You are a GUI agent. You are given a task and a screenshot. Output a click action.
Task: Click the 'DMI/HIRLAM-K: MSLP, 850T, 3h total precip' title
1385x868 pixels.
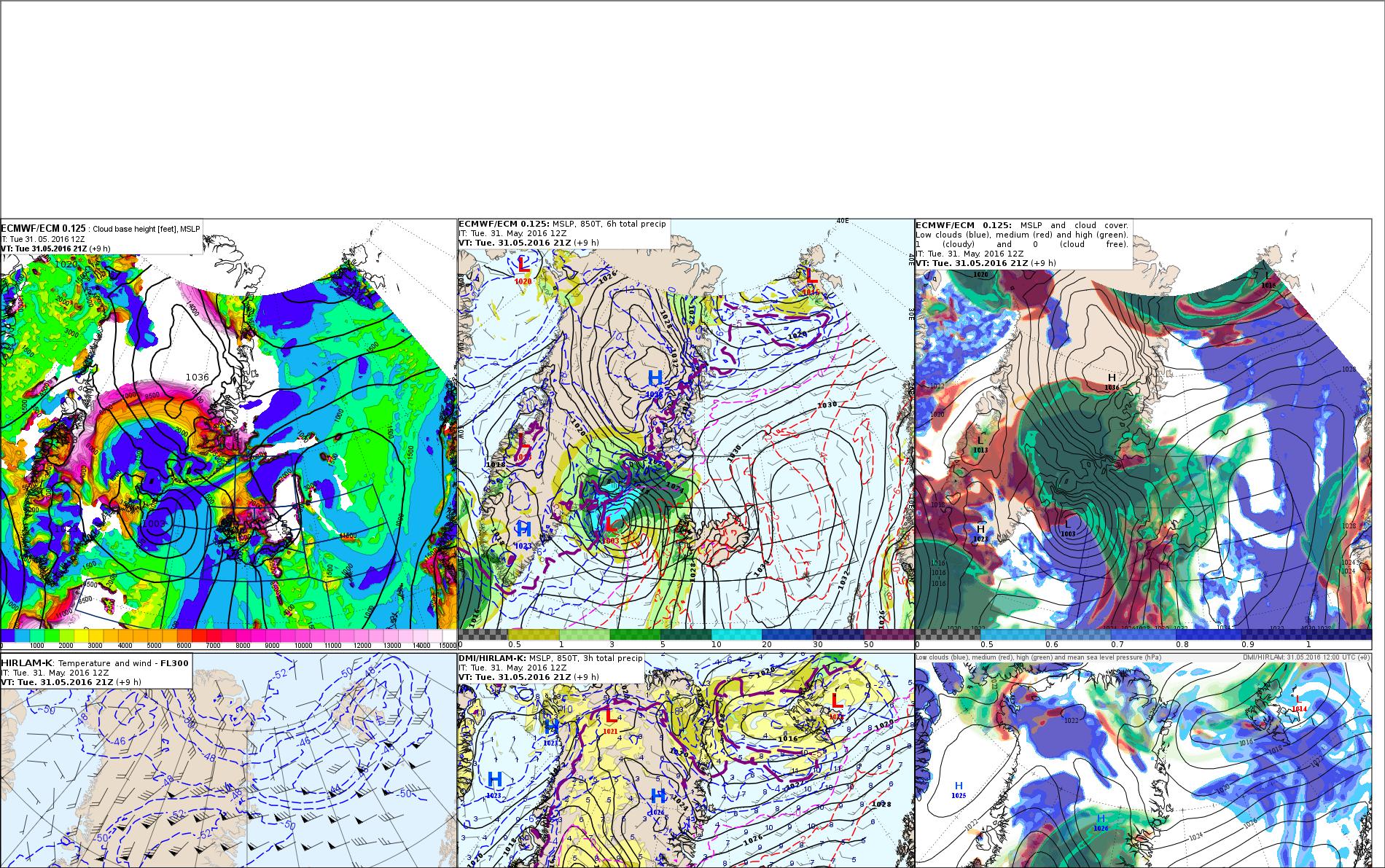click(550, 658)
